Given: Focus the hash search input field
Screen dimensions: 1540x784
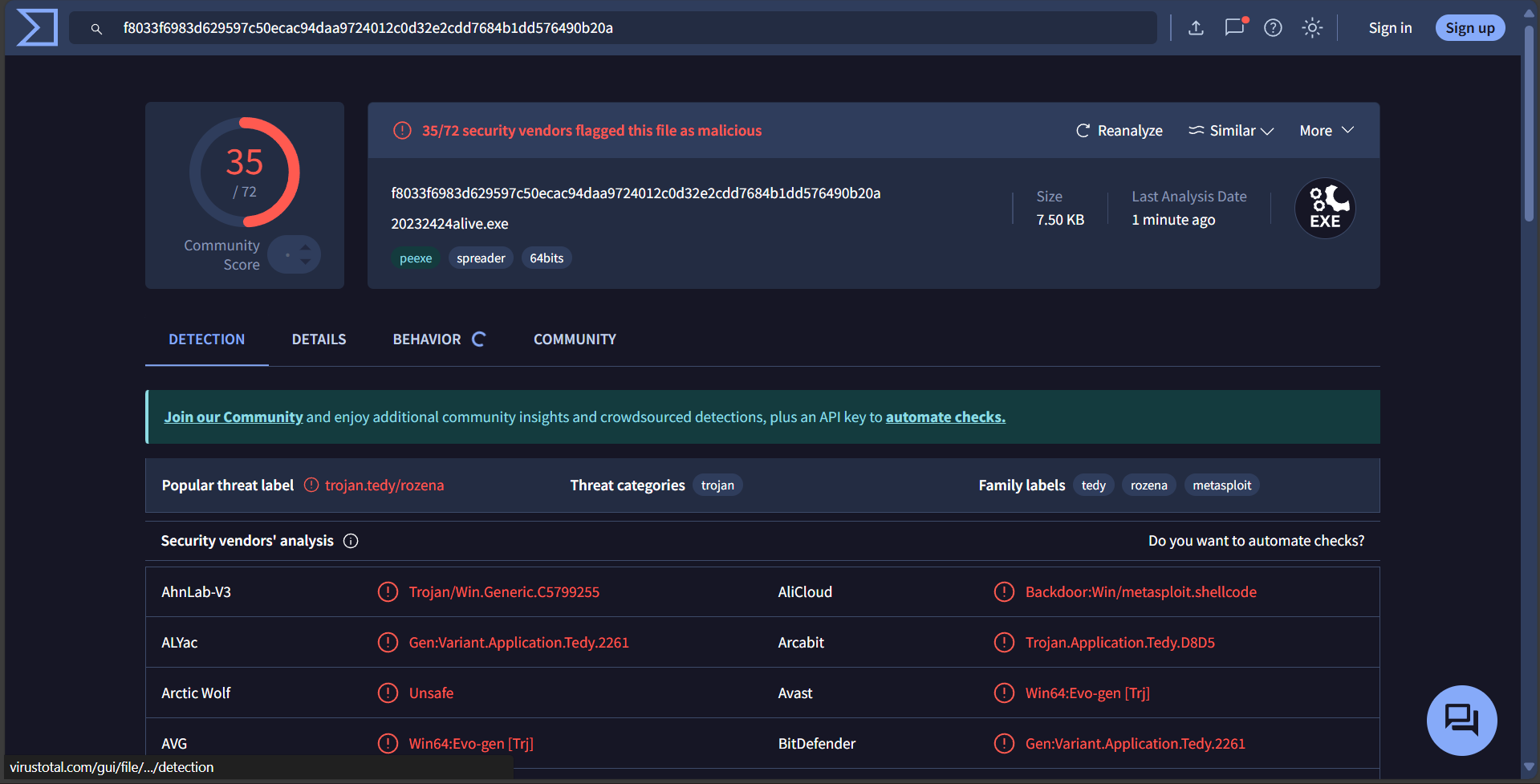Looking at the screenshot, I should (613, 28).
